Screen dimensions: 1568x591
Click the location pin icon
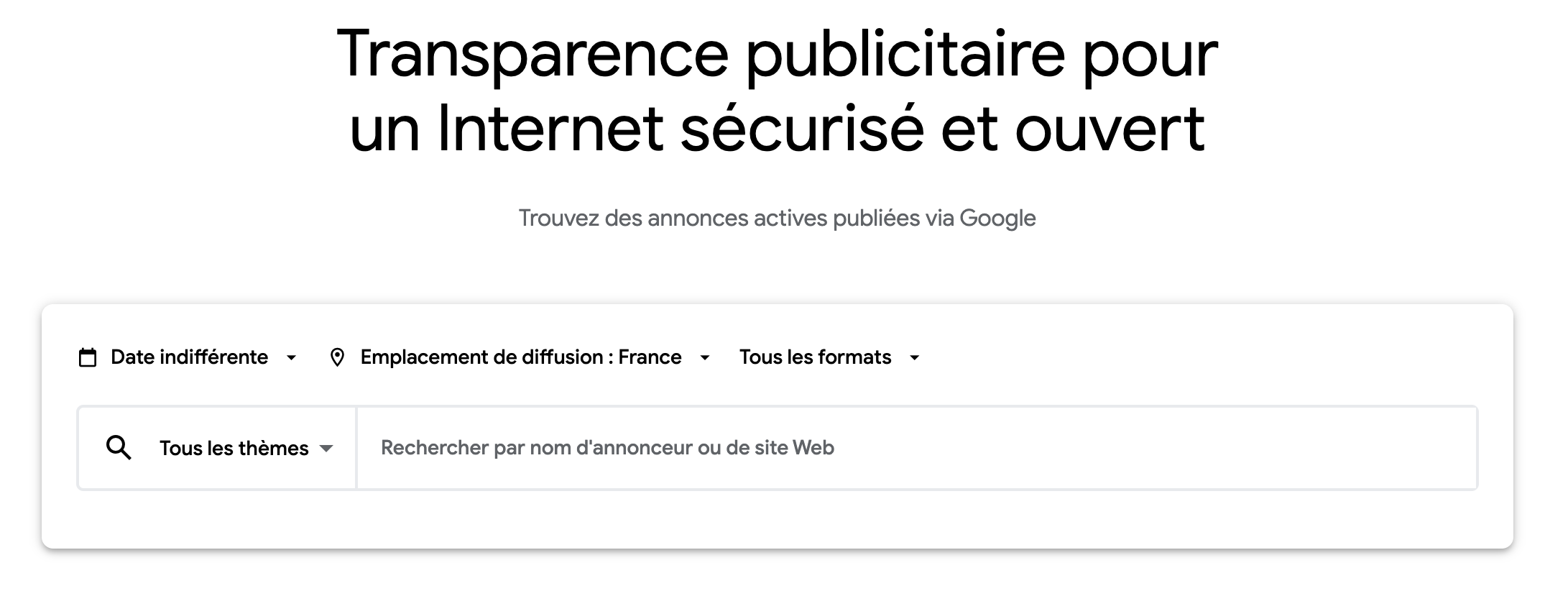coord(337,357)
